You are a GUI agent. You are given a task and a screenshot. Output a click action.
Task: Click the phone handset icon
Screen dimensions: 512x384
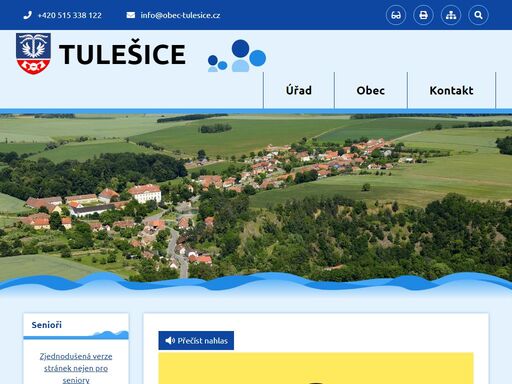click(28, 15)
